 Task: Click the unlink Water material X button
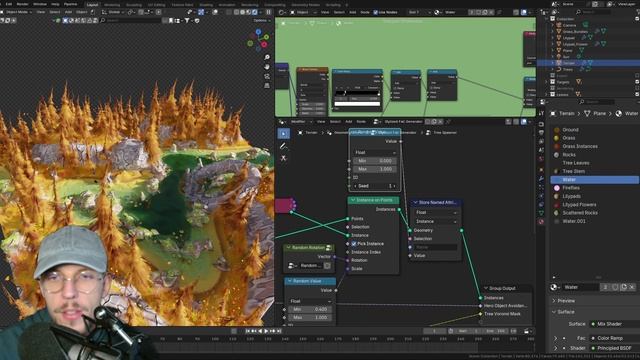[x=632, y=287]
